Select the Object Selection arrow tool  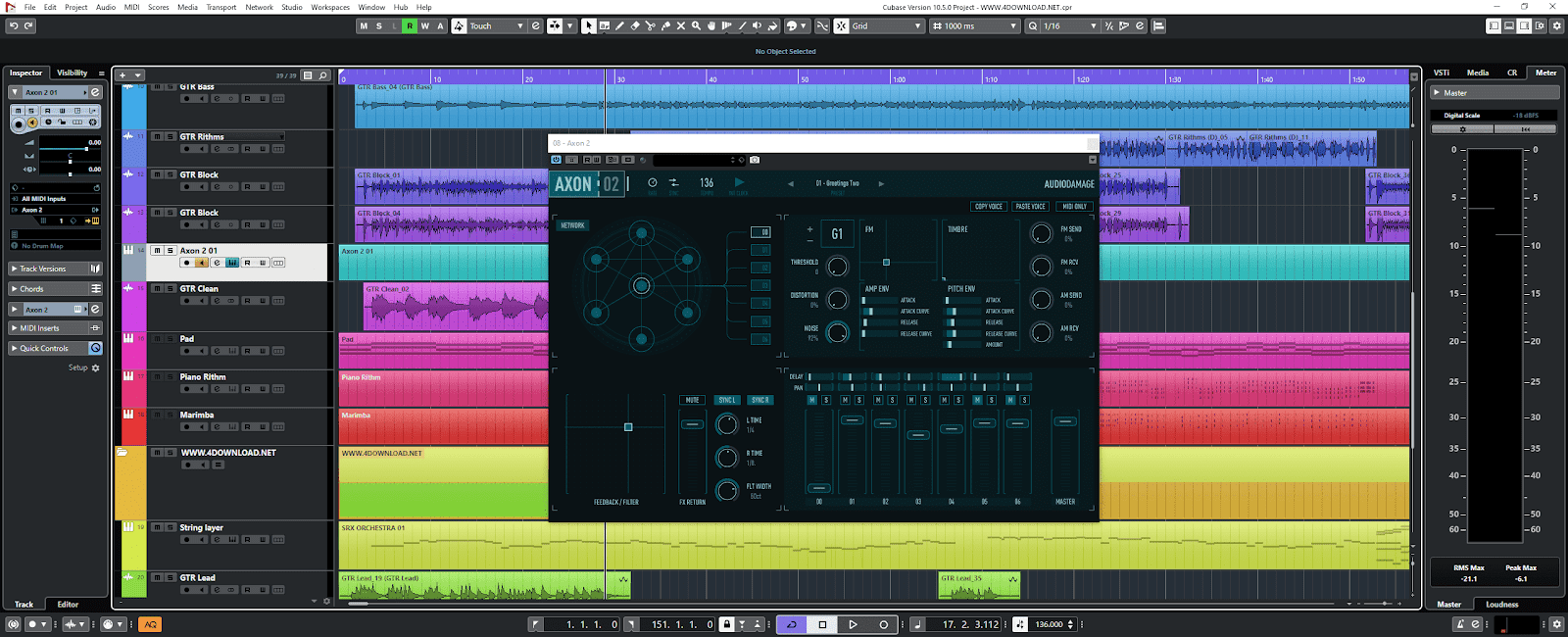[x=588, y=26]
